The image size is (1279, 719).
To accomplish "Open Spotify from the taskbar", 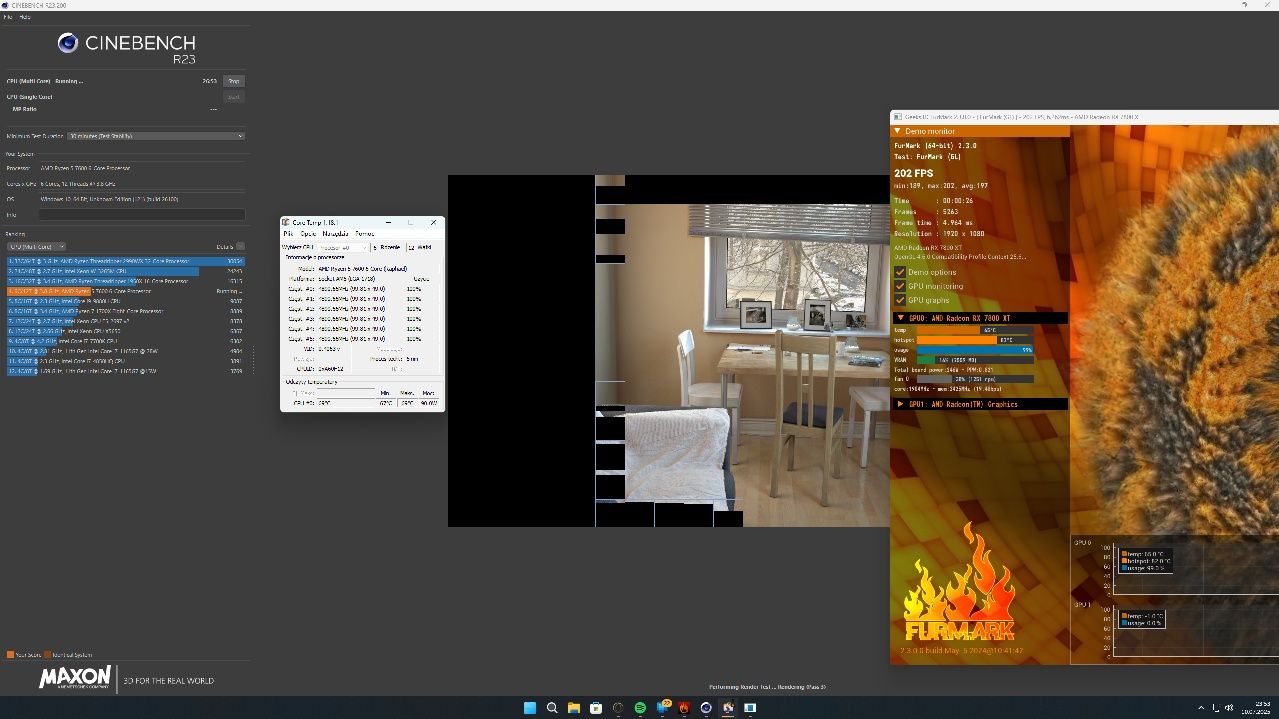I will click(640, 708).
